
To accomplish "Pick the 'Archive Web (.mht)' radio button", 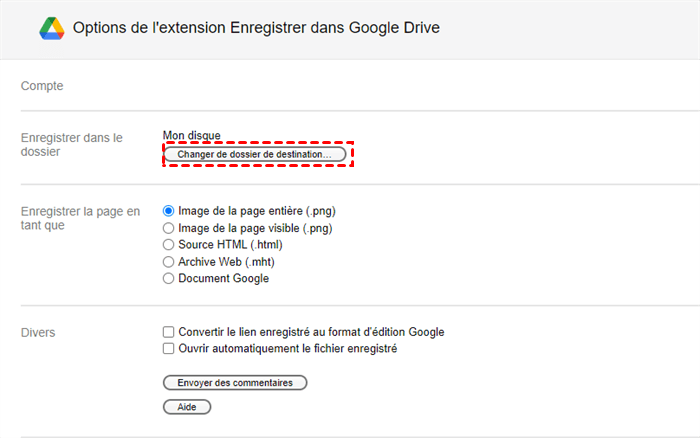I will [169, 262].
